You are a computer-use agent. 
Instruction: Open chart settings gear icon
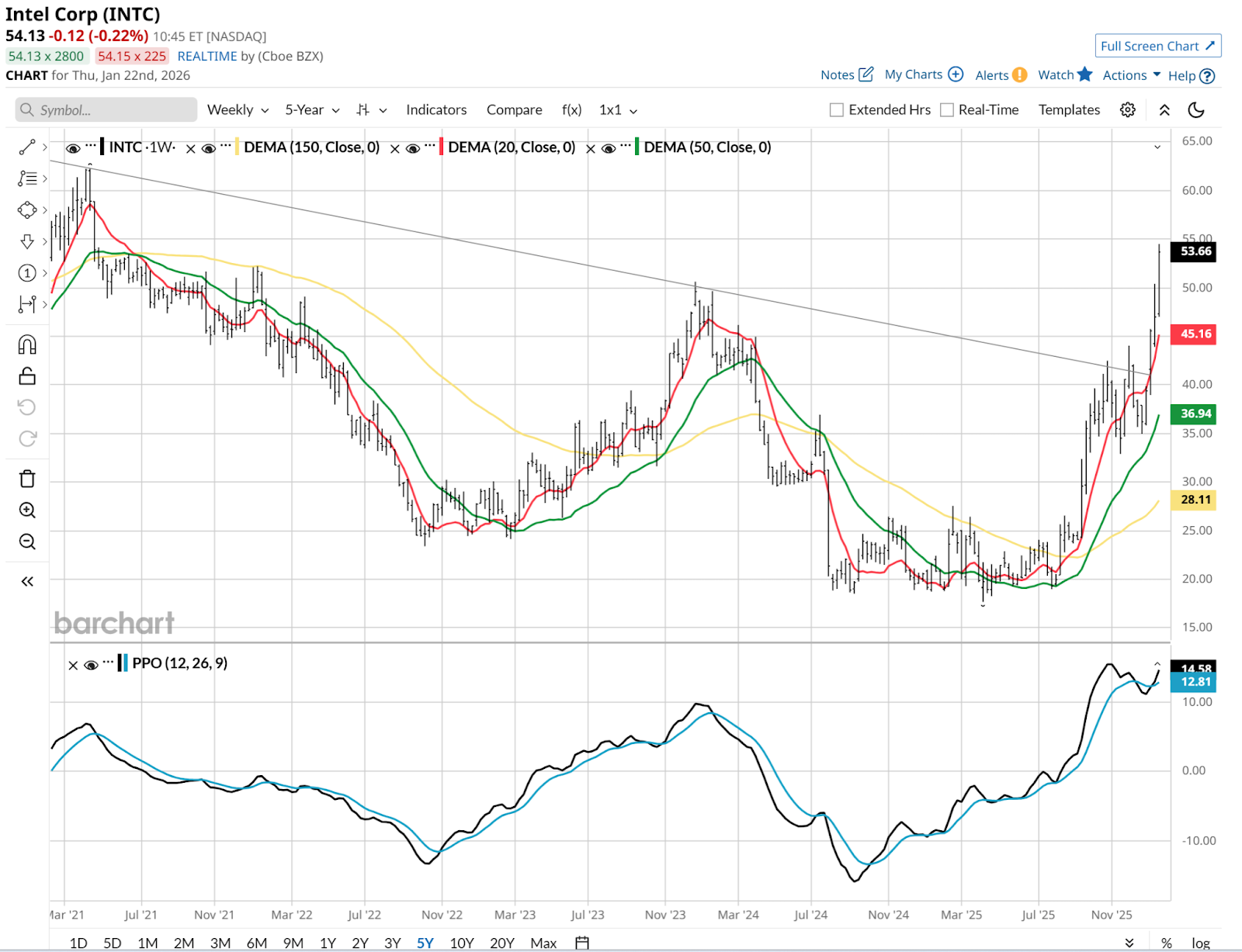[x=1128, y=110]
